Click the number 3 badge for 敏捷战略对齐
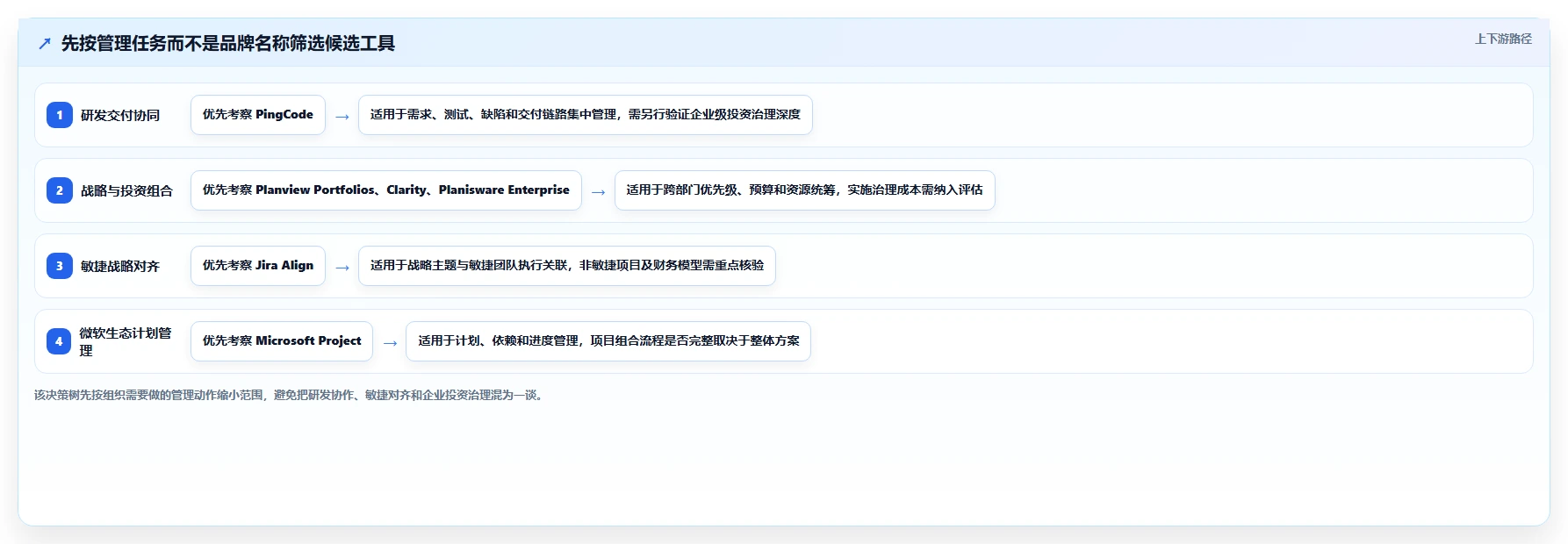The width and height of the screenshot is (1568, 544). (x=60, y=266)
